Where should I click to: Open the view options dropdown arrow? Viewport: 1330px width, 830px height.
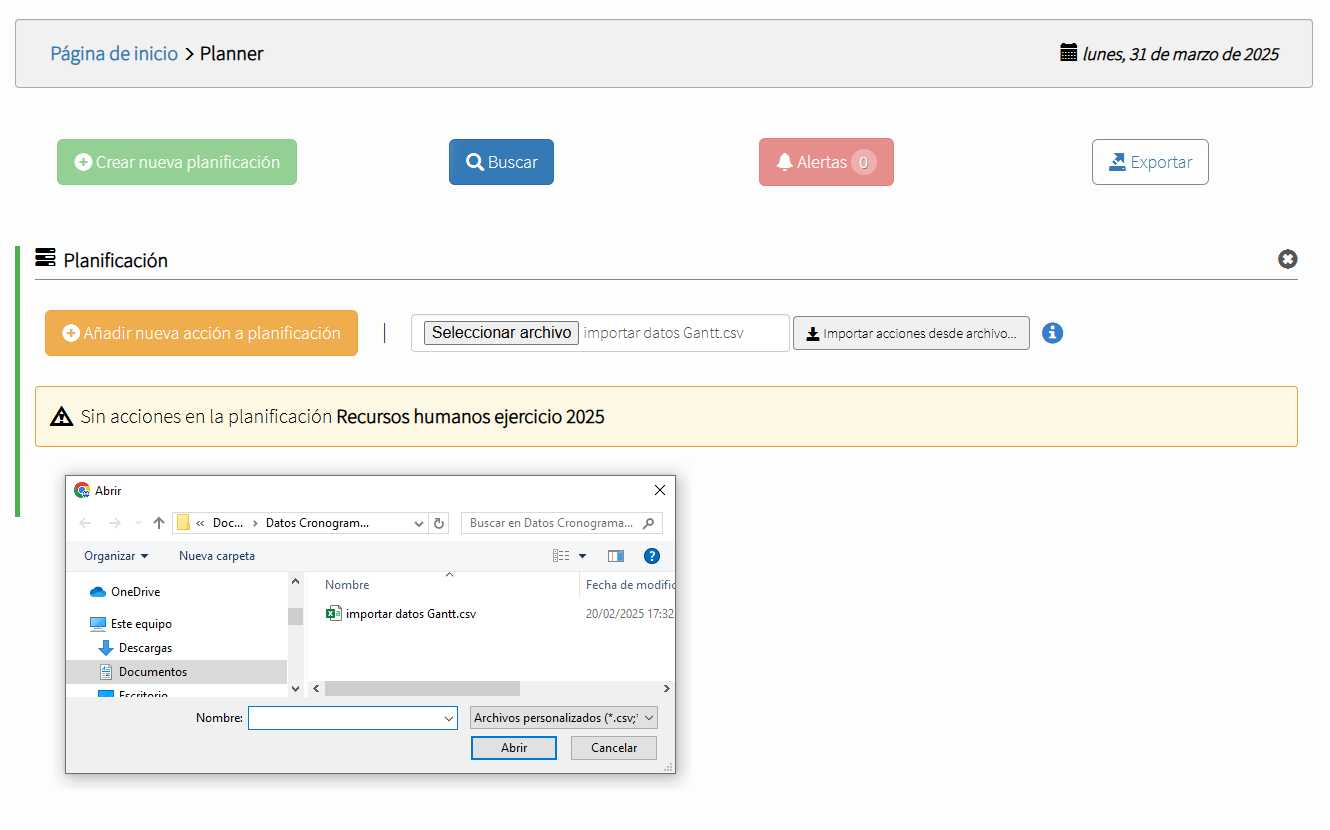click(x=582, y=556)
